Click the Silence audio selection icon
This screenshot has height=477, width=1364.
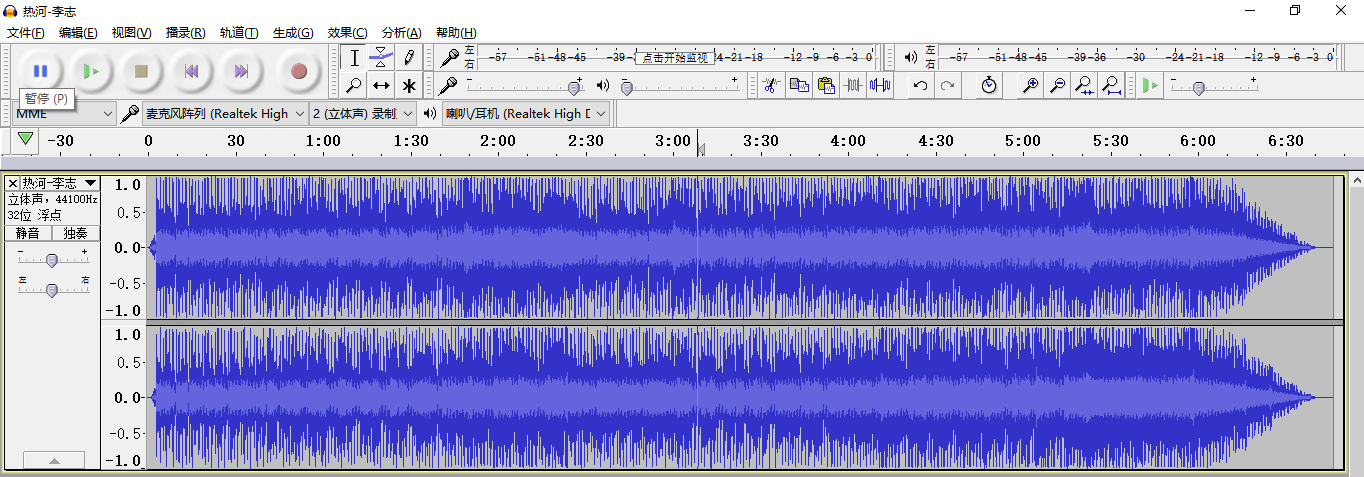click(x=879, y=85)
